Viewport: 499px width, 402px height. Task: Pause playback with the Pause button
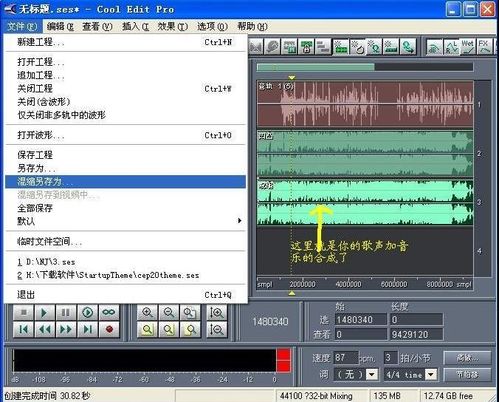click(x=65, y=313)
